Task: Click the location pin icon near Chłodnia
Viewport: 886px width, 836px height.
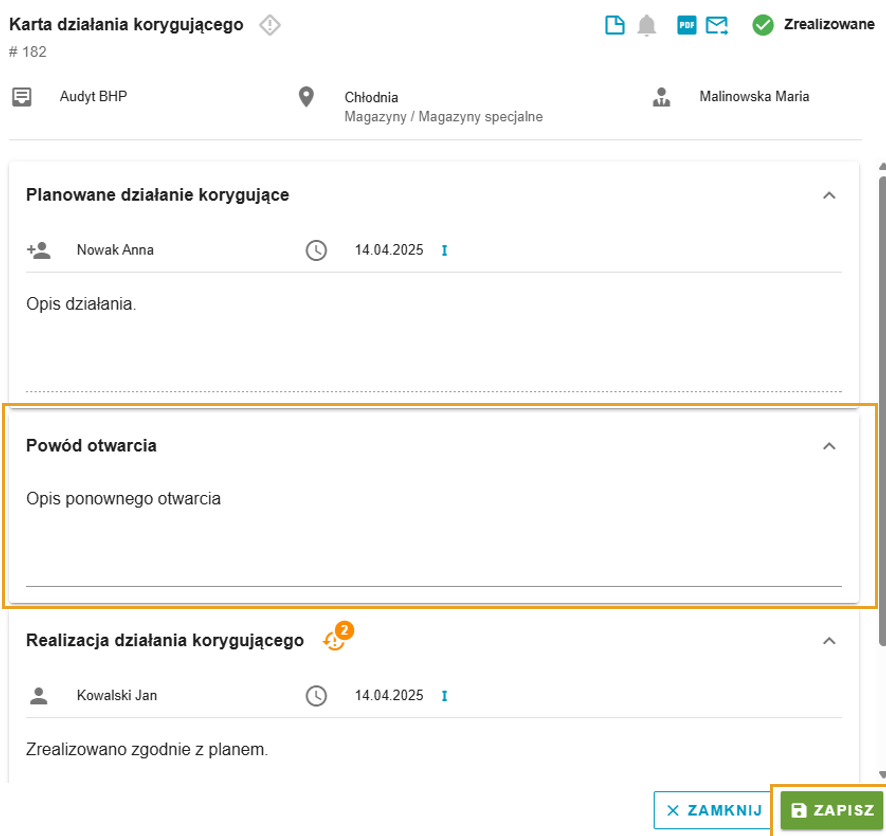Action: (x=306, y=97)
